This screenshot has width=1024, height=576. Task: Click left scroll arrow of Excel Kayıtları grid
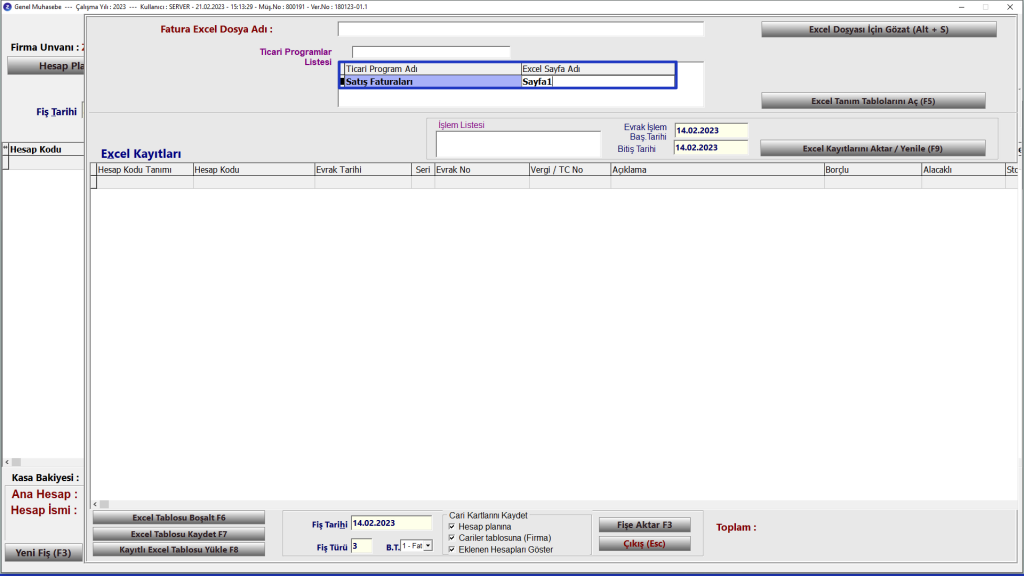click(96, 505)
